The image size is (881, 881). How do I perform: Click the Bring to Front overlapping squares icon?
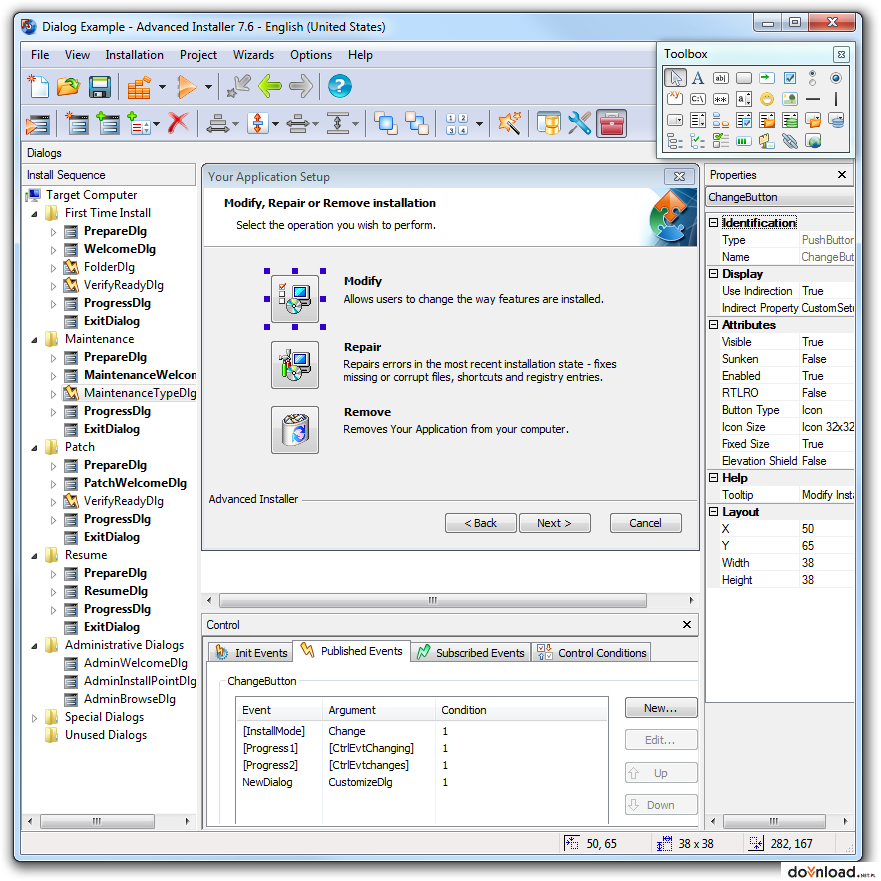coord(386,123)
